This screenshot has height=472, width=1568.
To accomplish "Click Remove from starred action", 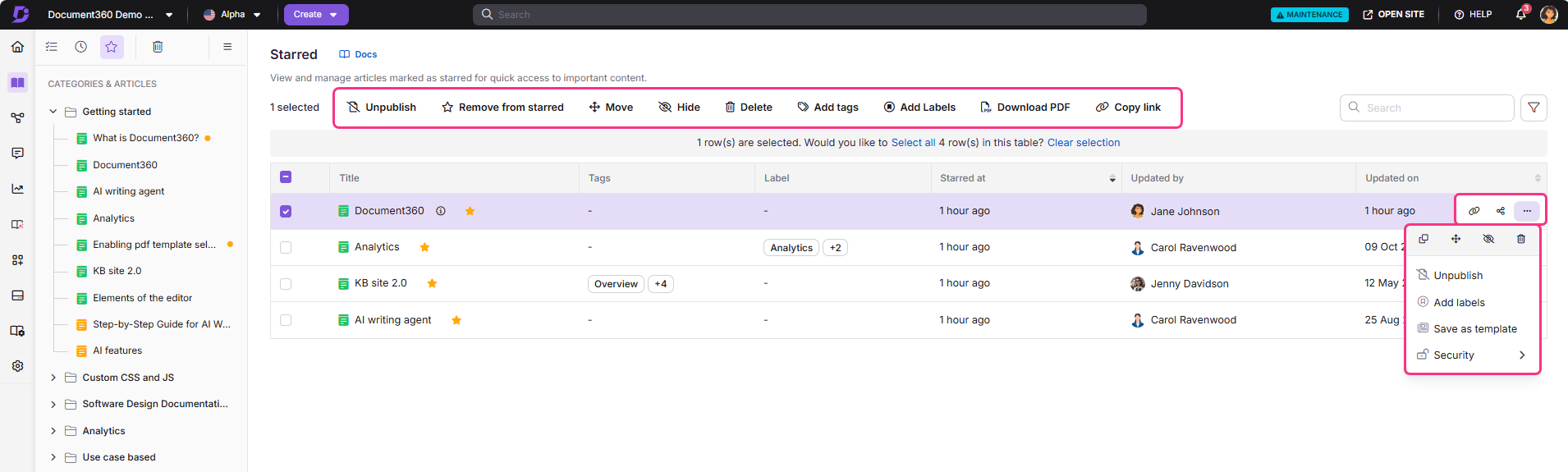I will point(502,108).
